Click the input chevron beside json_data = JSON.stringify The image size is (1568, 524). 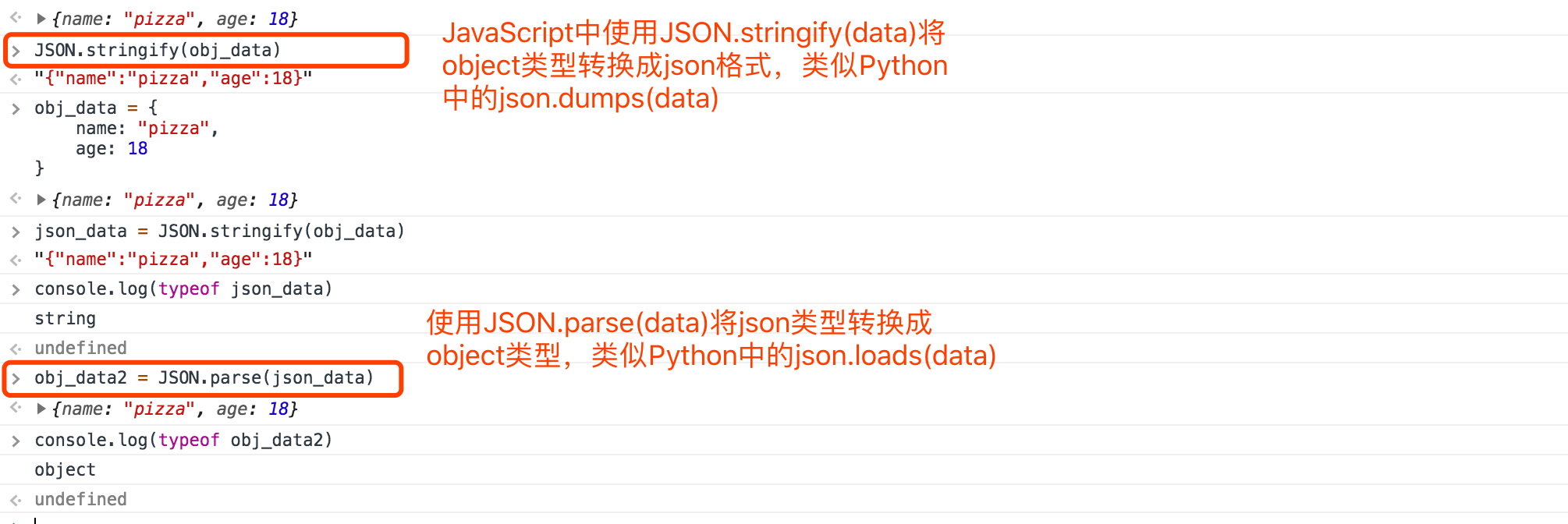tap(16, 232)
